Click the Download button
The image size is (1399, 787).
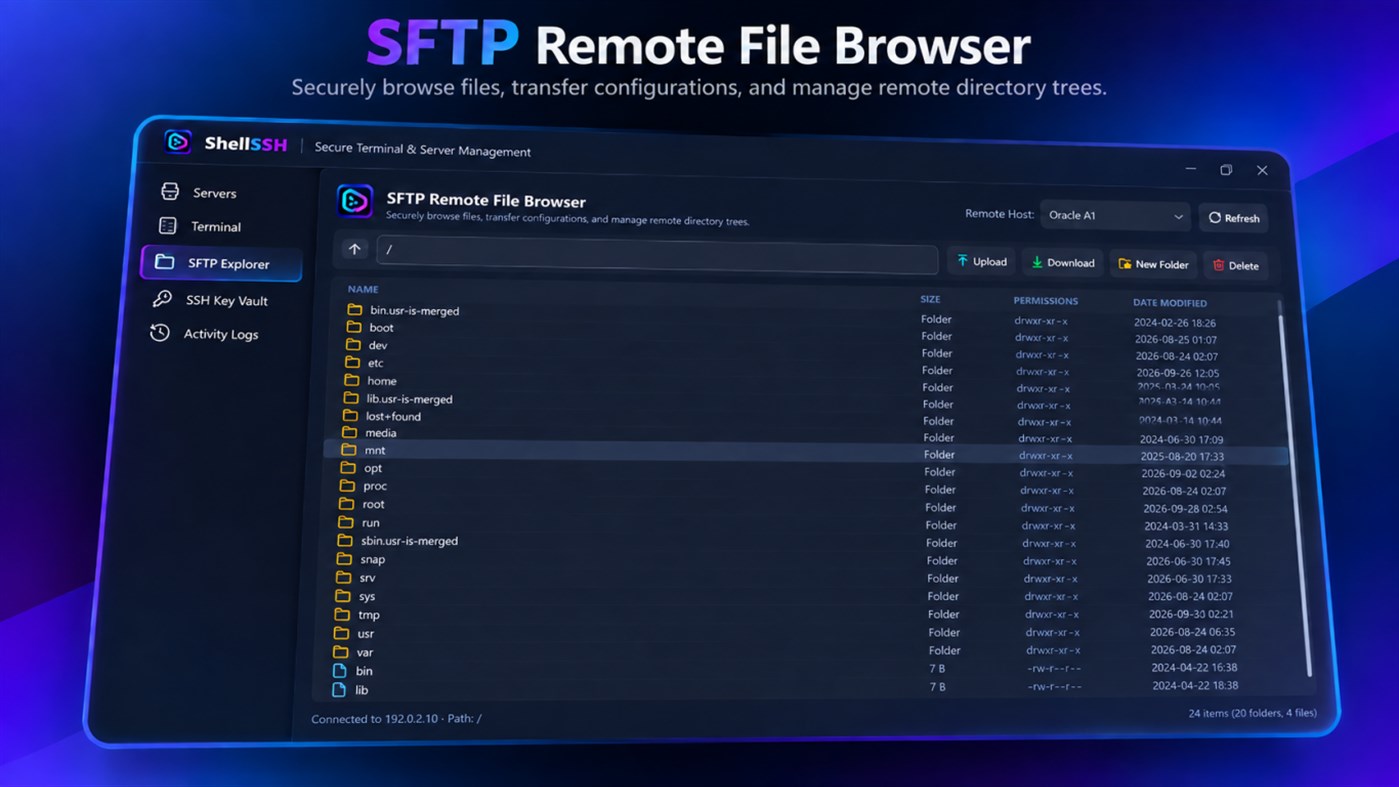[1062, 263]
